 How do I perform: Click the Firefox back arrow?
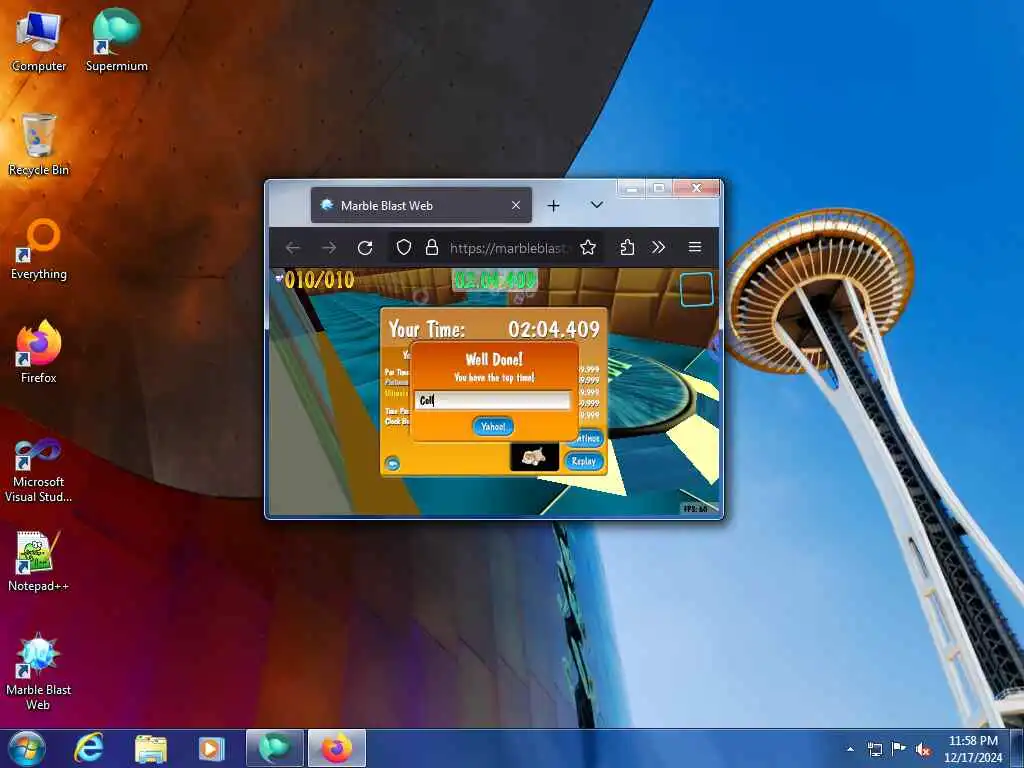pos(293,248)
